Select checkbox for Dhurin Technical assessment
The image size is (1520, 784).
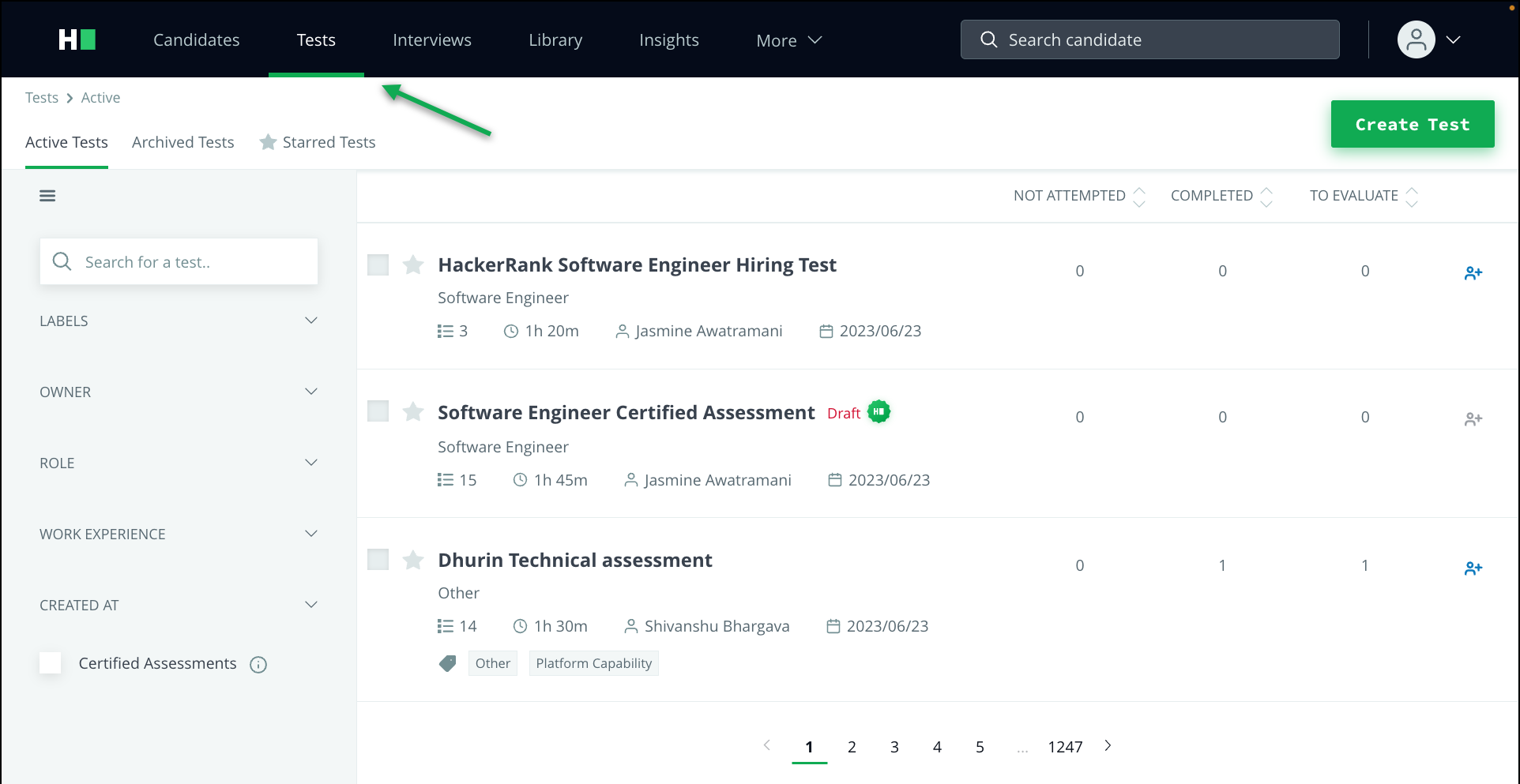point(378,560)
